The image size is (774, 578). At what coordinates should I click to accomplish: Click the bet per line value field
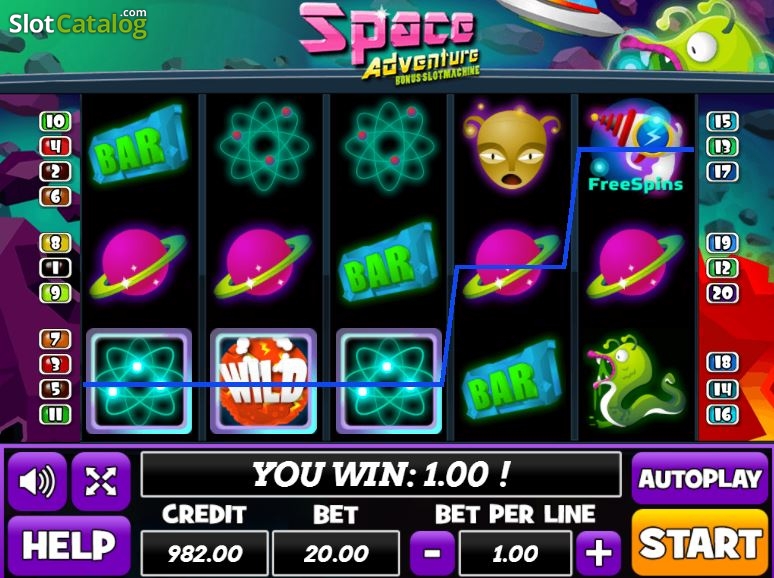[x=515, y=553]
